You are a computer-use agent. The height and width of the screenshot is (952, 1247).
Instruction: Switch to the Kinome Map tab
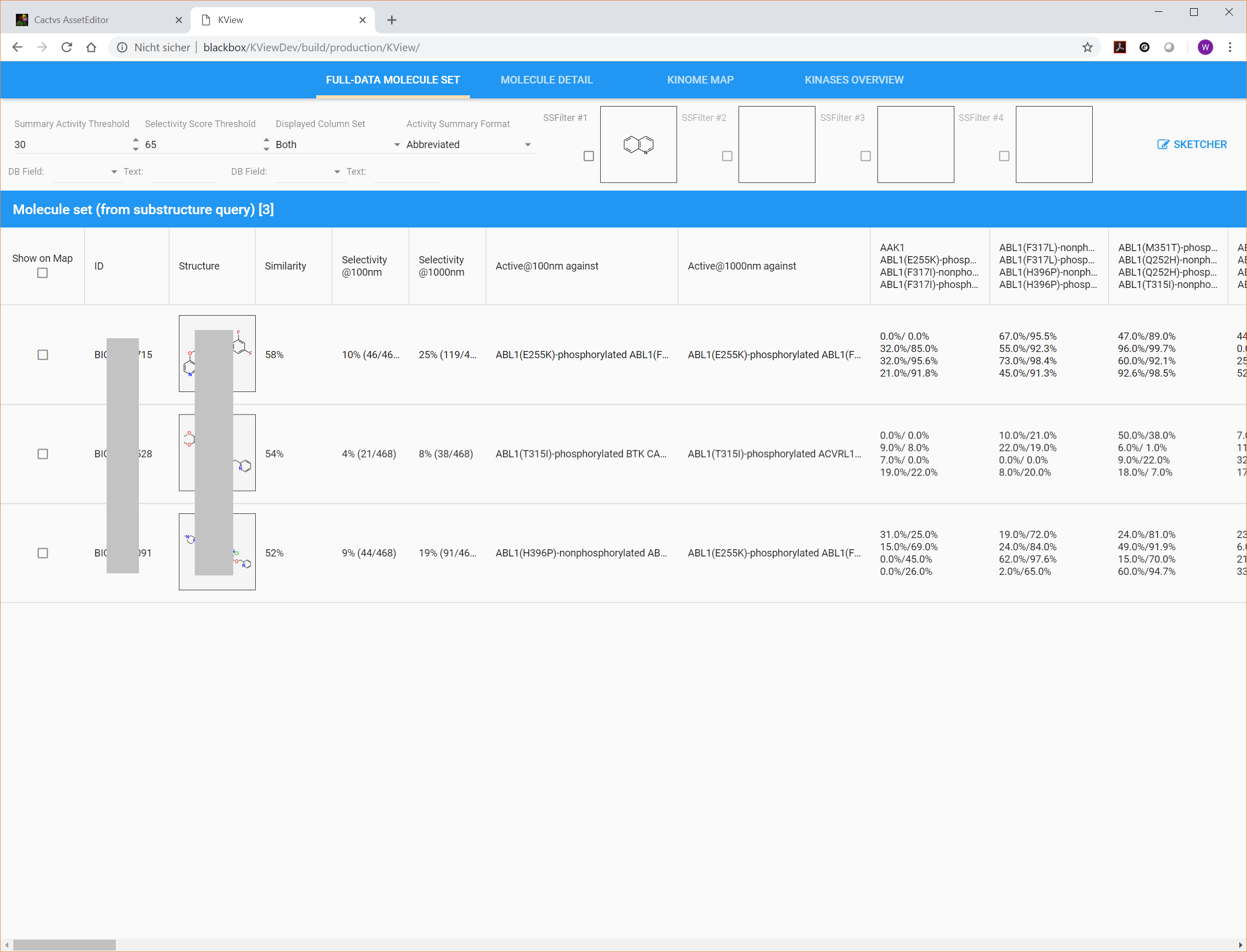700,80
